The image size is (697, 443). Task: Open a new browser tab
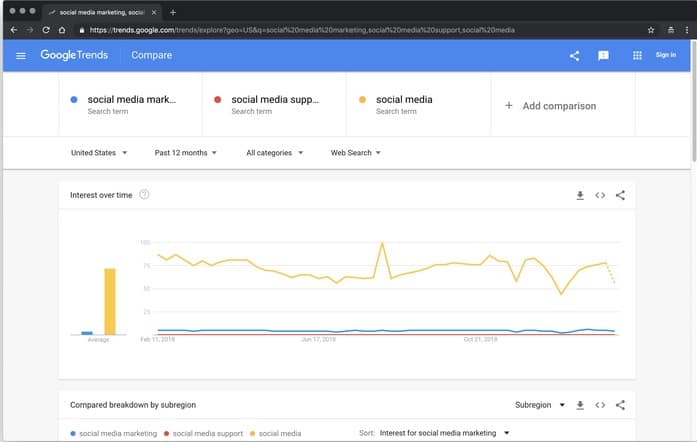click(x=173, y=12)
